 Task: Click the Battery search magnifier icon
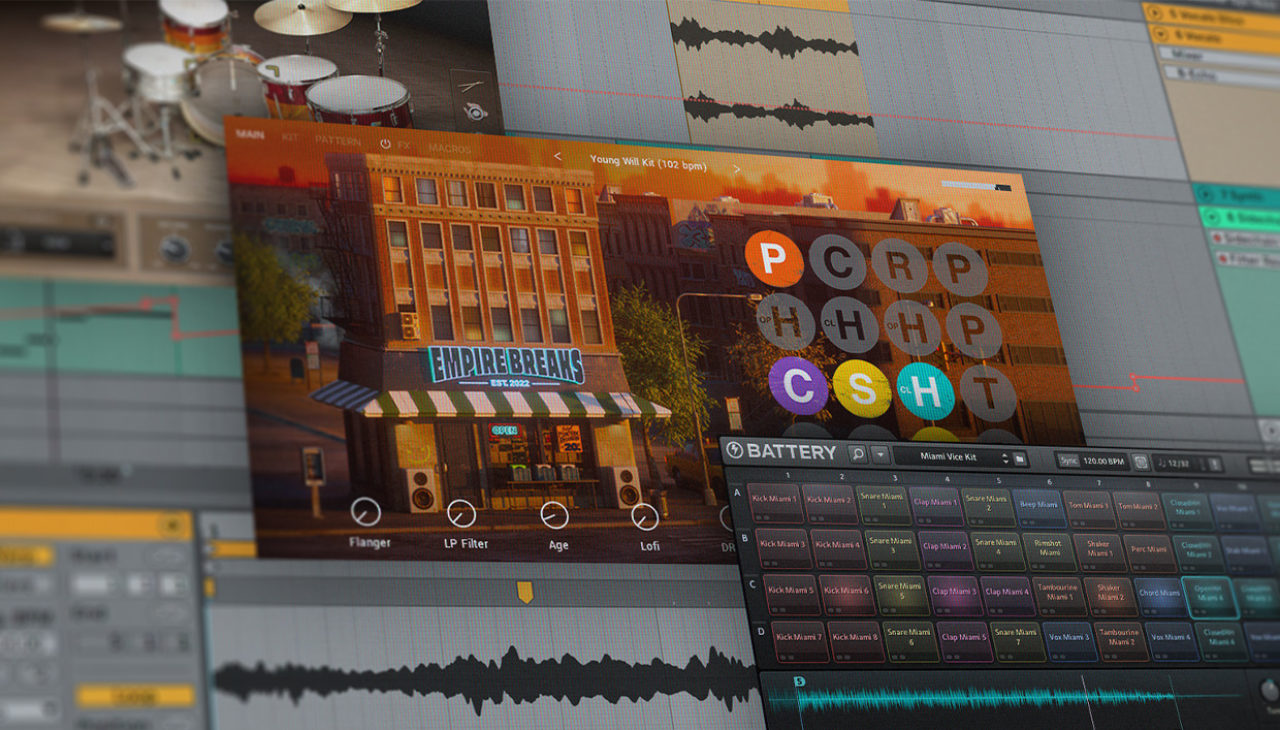[x=858, y=454]
